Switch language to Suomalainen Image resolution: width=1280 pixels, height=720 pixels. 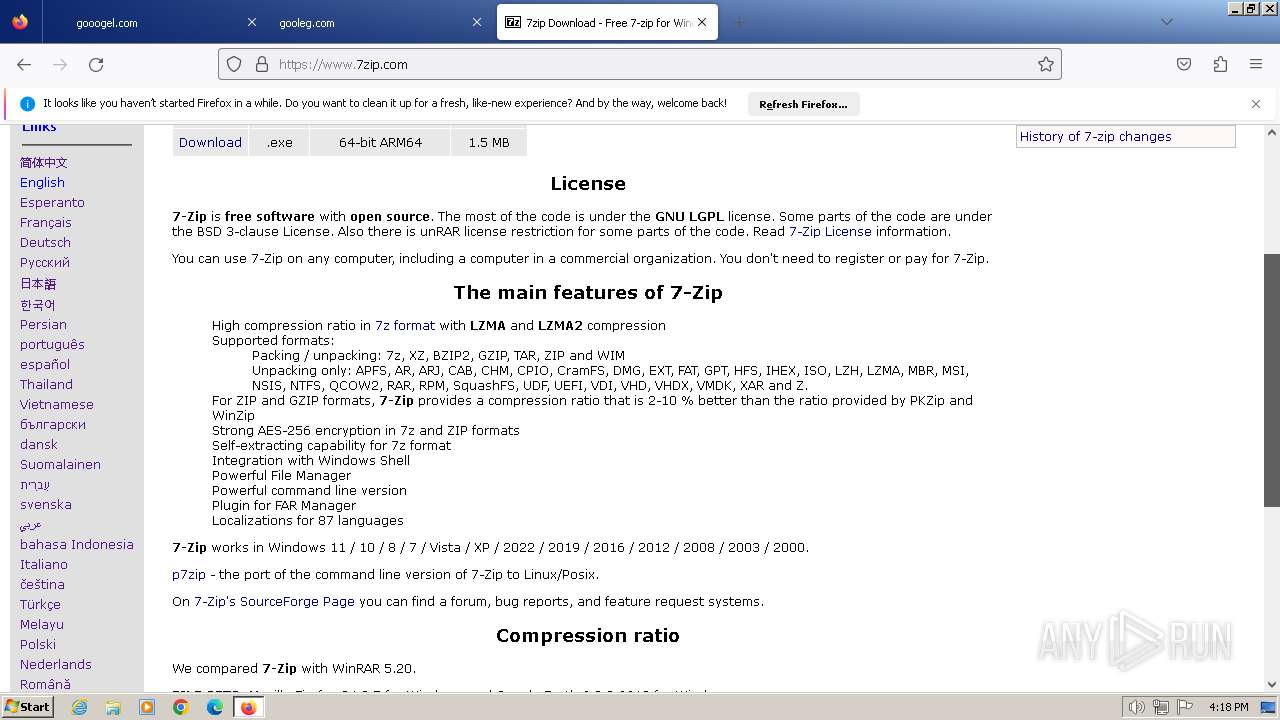(x=60, y=464)
